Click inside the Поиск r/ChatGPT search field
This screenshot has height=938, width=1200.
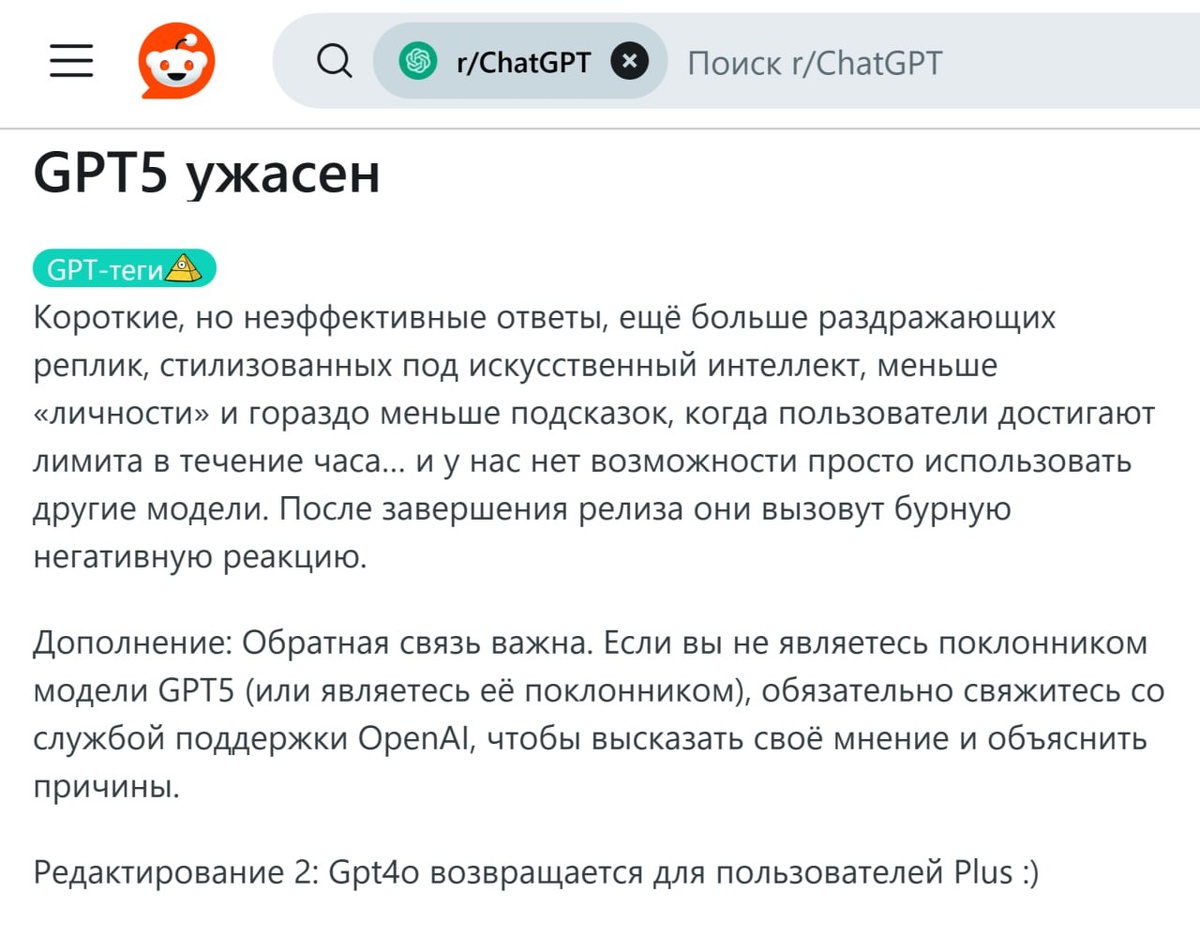pyautogui.click(x=815, y=62)
